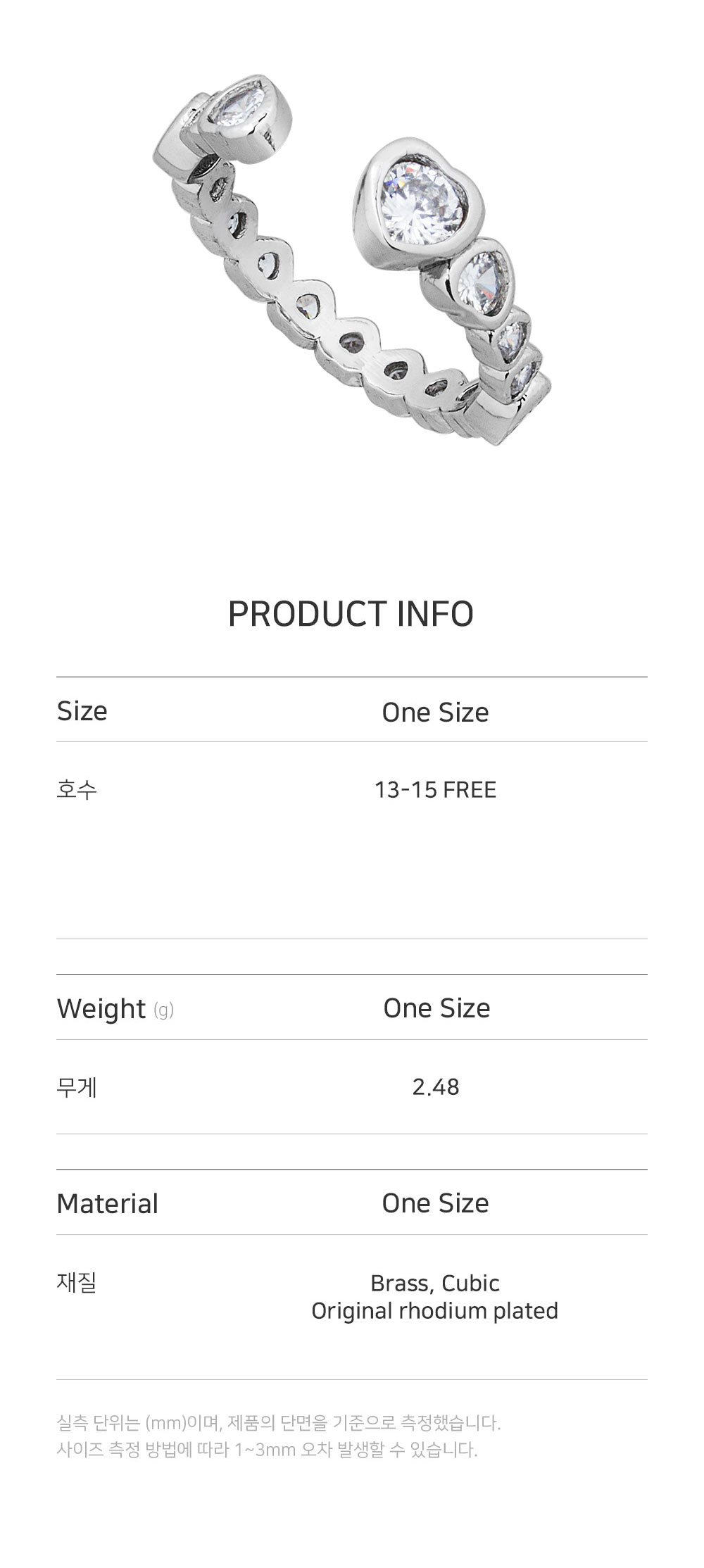Click the 13-15 FREE size value
The image size is (704, 1568).
click(x=435, y=790)
